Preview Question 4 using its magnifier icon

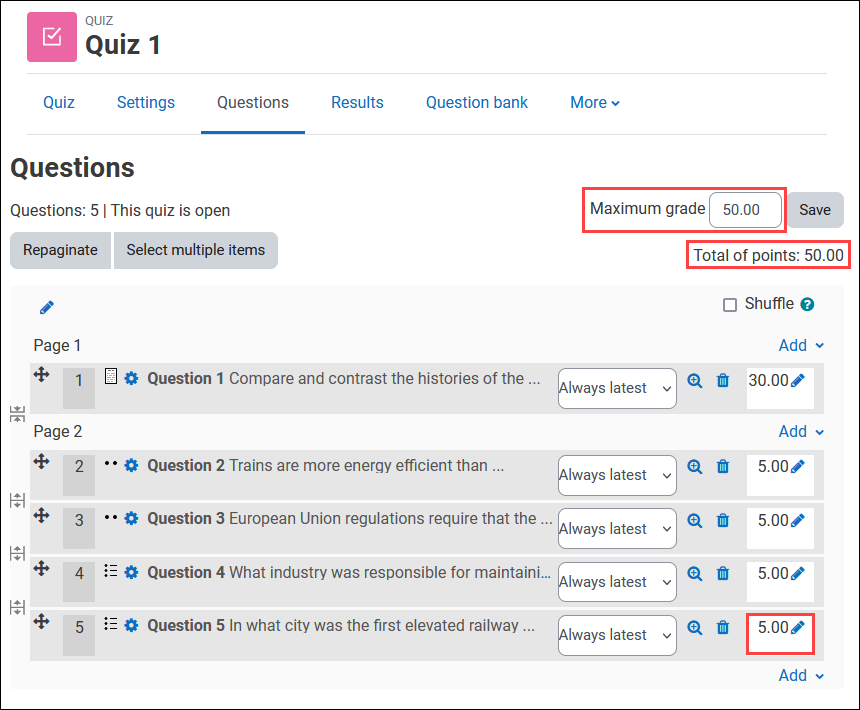coord(695,573)
